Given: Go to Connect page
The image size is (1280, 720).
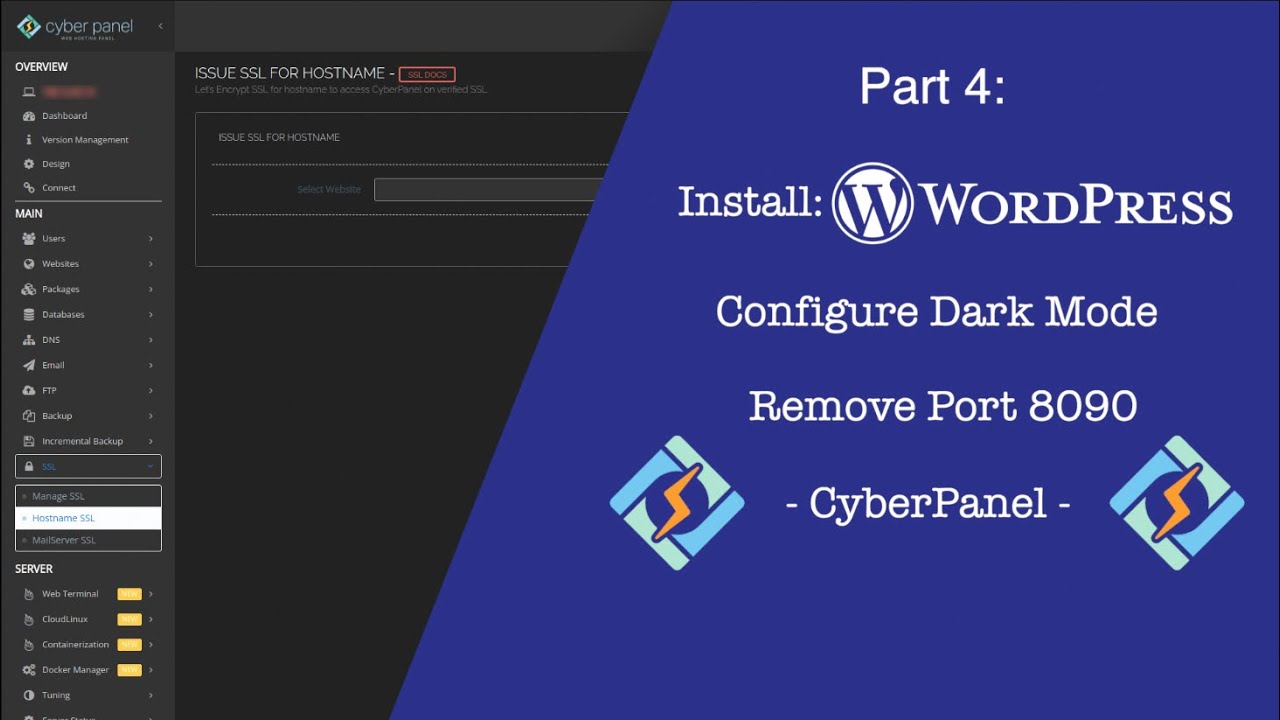Looking at the screenshot, I should tap(59, 188).
